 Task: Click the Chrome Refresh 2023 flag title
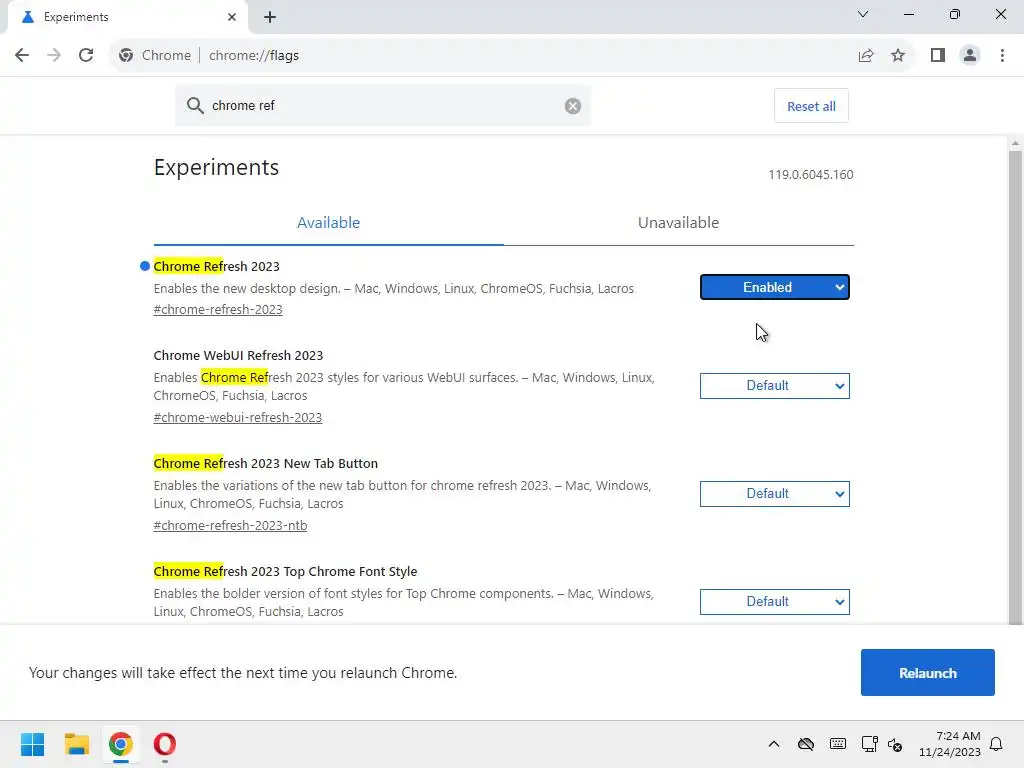tap(216, 266)
